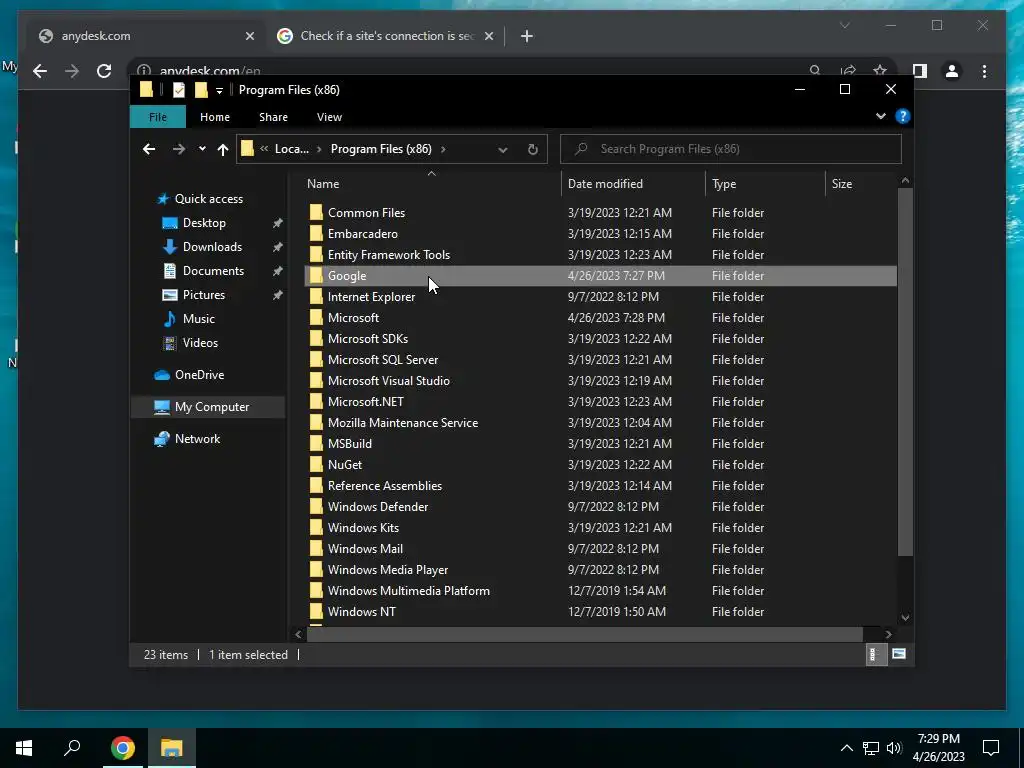Open the Chrome three-dot menu

tap(984, 71)
